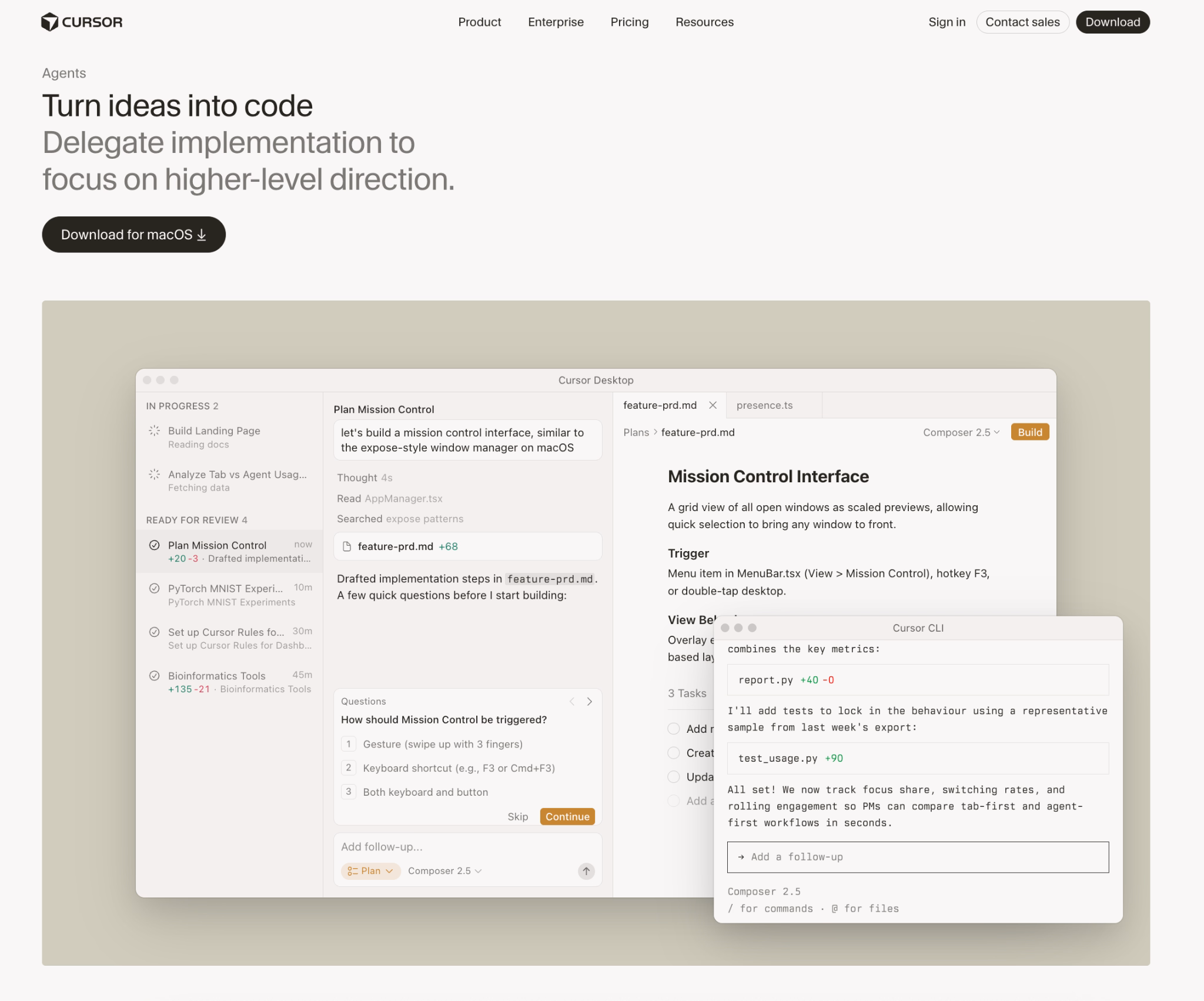
Task: Click Skip in the Questions card
Action: (518, 817)
